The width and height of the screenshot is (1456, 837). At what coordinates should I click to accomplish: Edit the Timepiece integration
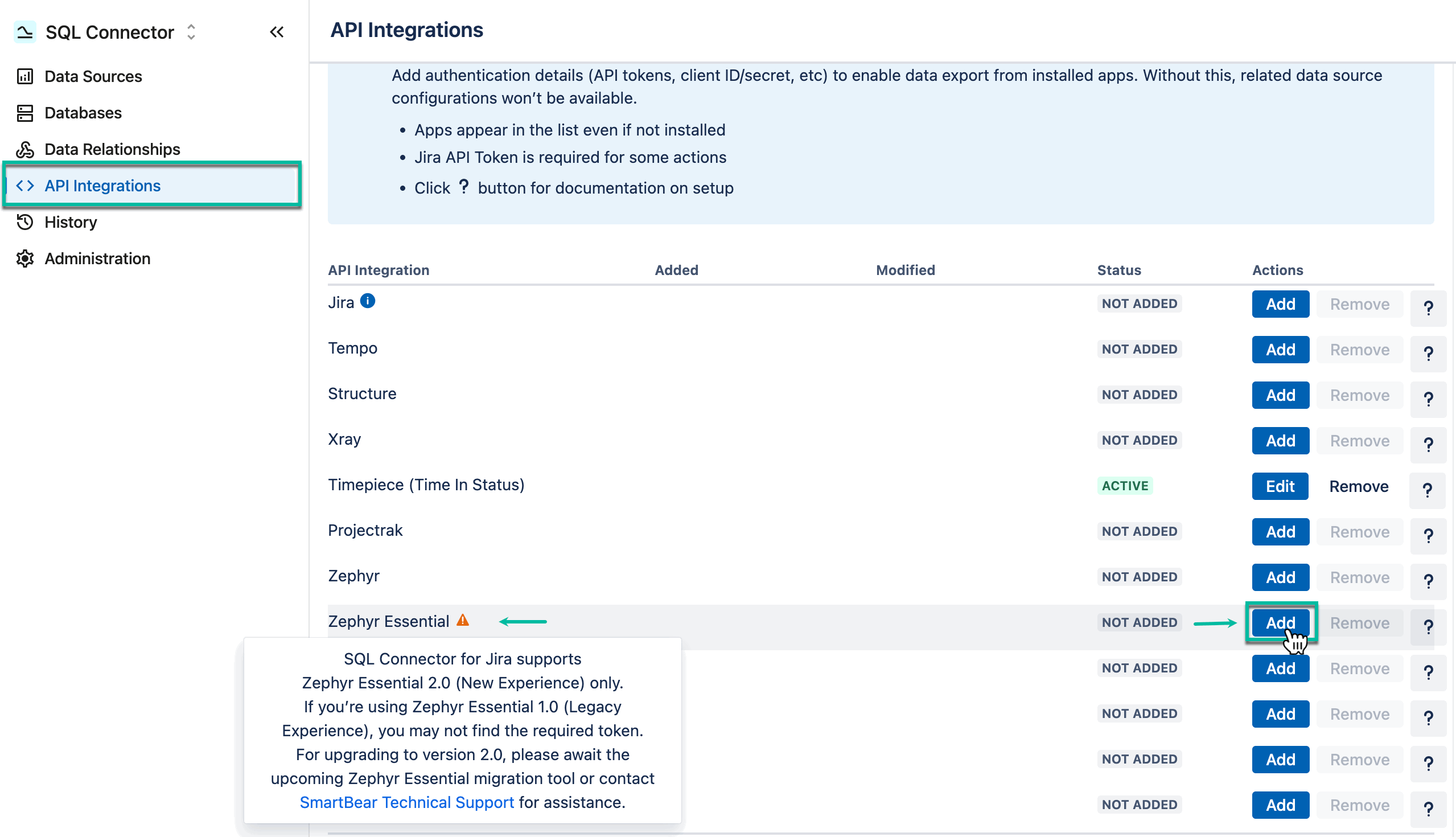click(x=1280, y=486)
